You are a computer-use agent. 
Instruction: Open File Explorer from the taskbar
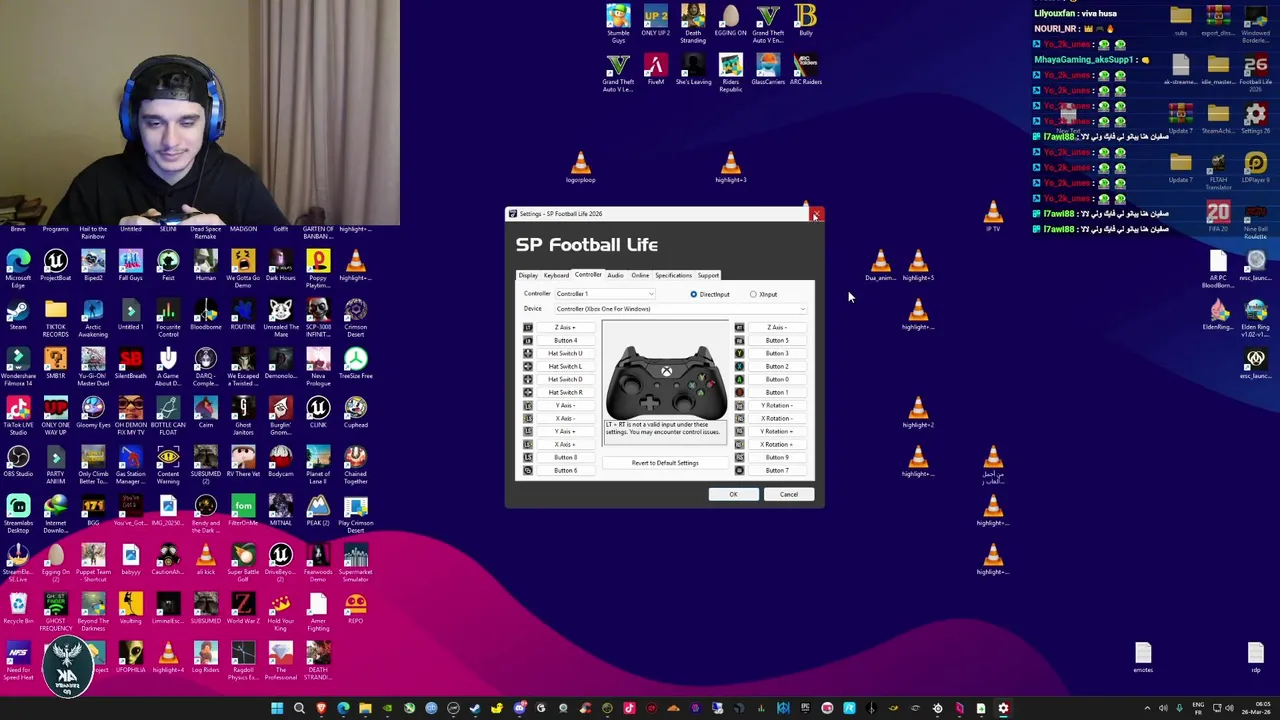click(365, 709)
